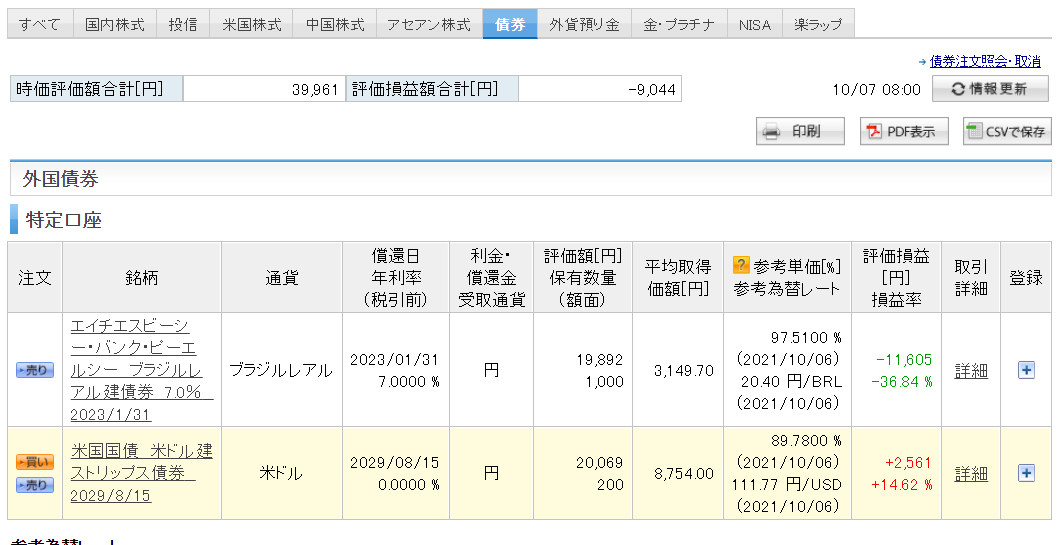Switch to NISA tab

[755, 24]
